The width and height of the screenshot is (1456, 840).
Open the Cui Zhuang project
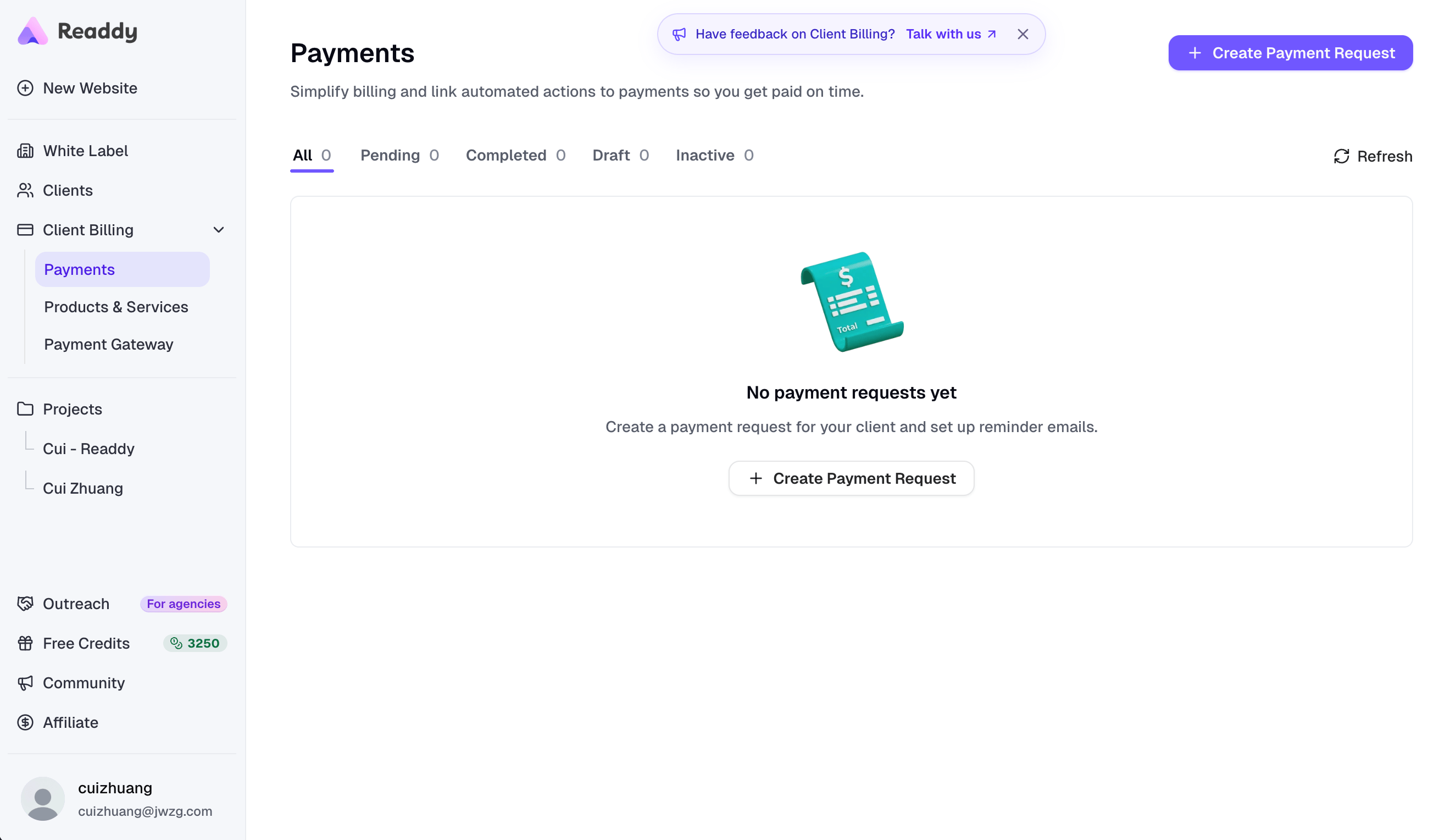point(82,488)
